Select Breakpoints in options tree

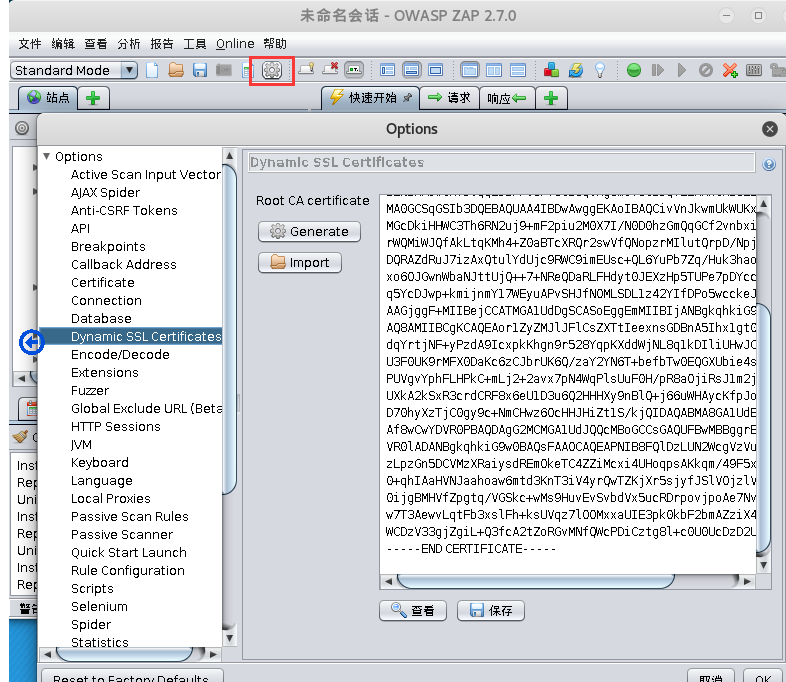tap(108, 247)
